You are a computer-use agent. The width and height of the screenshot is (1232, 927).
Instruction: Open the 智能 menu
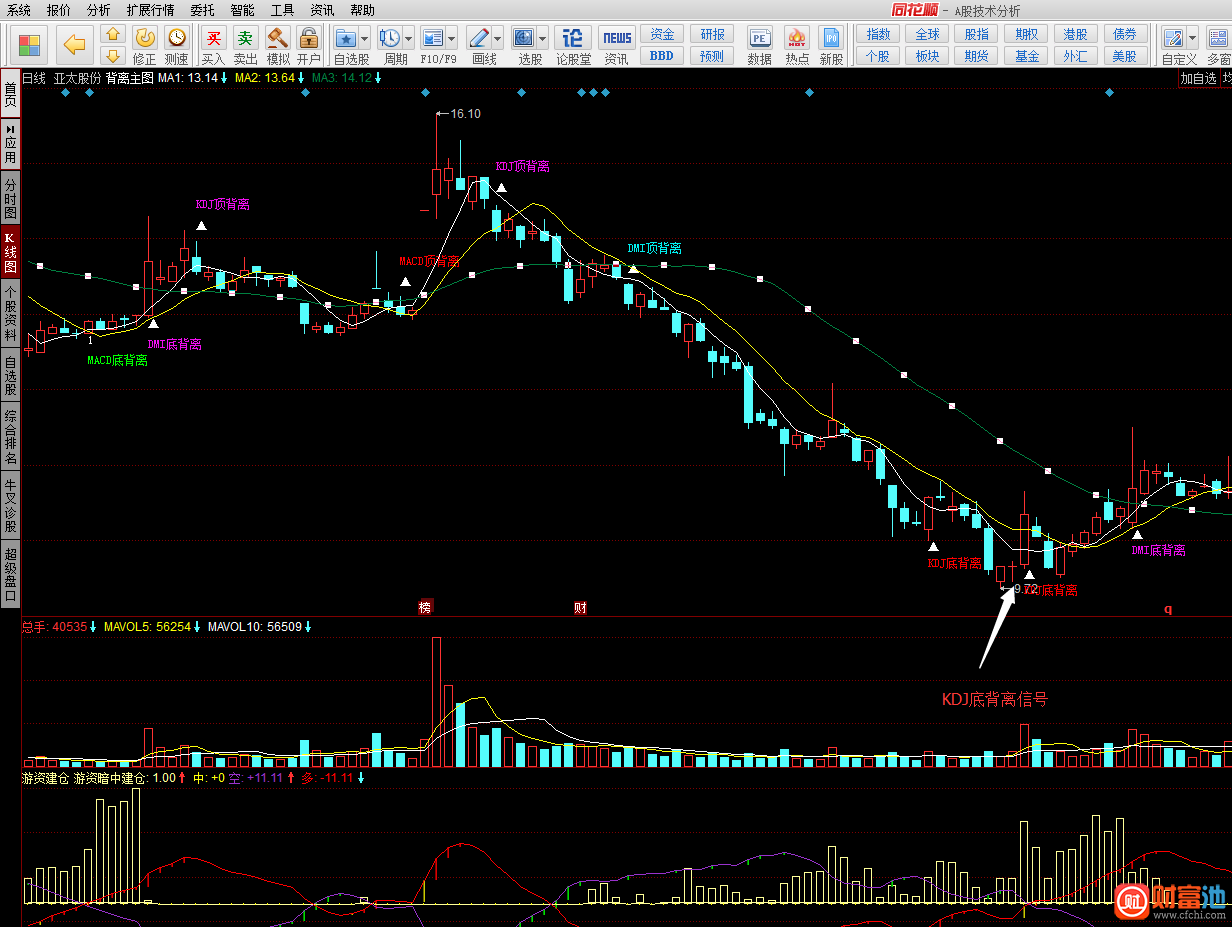coord(242,10)
